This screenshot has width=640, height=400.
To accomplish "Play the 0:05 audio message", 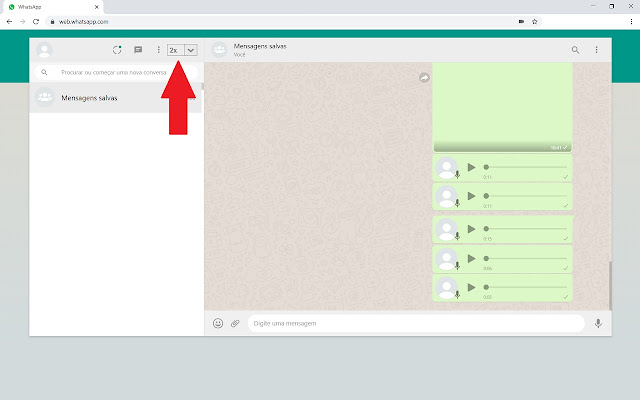I will (471, 287).
